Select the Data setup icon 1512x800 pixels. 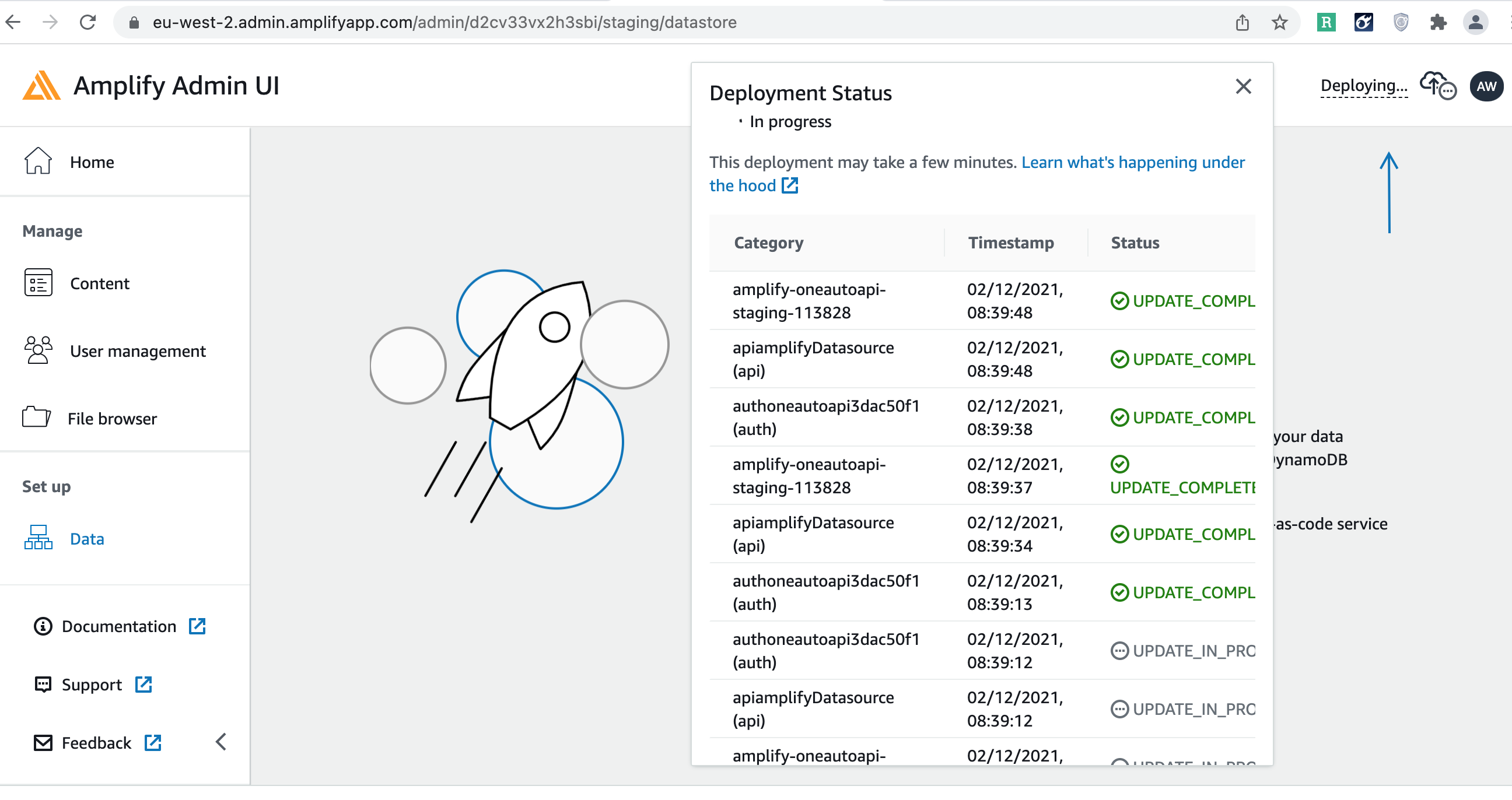tap(37, 537)
